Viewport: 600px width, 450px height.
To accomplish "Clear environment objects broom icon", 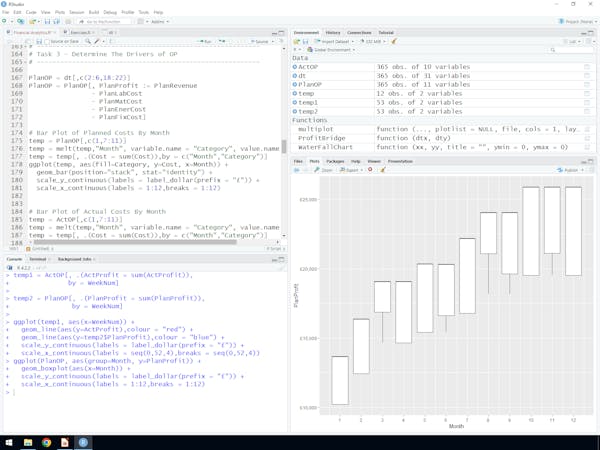I will coord(394,41).
